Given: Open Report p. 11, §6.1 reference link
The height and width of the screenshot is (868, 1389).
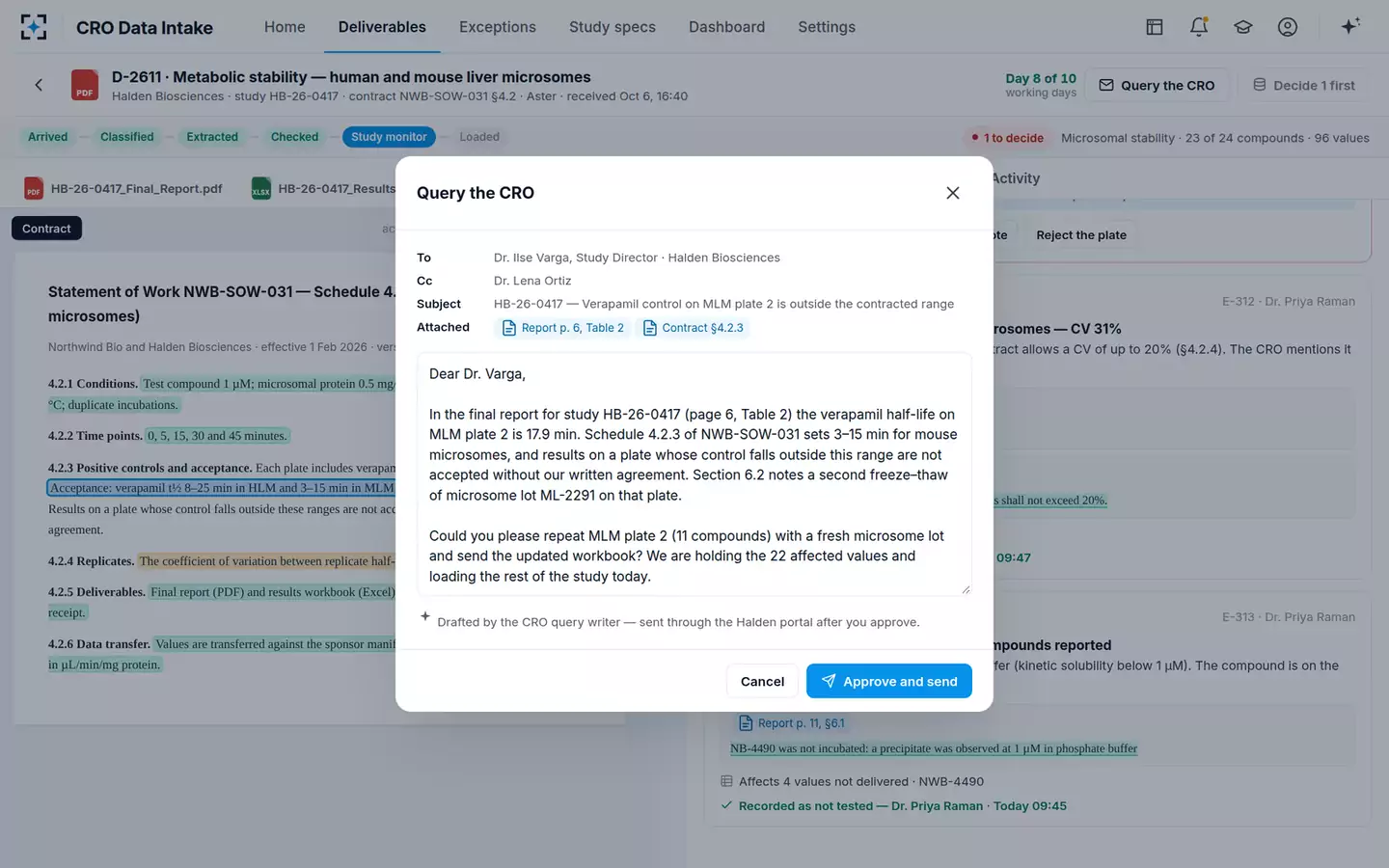Looking at the screenshot, I should click(792, 723).
